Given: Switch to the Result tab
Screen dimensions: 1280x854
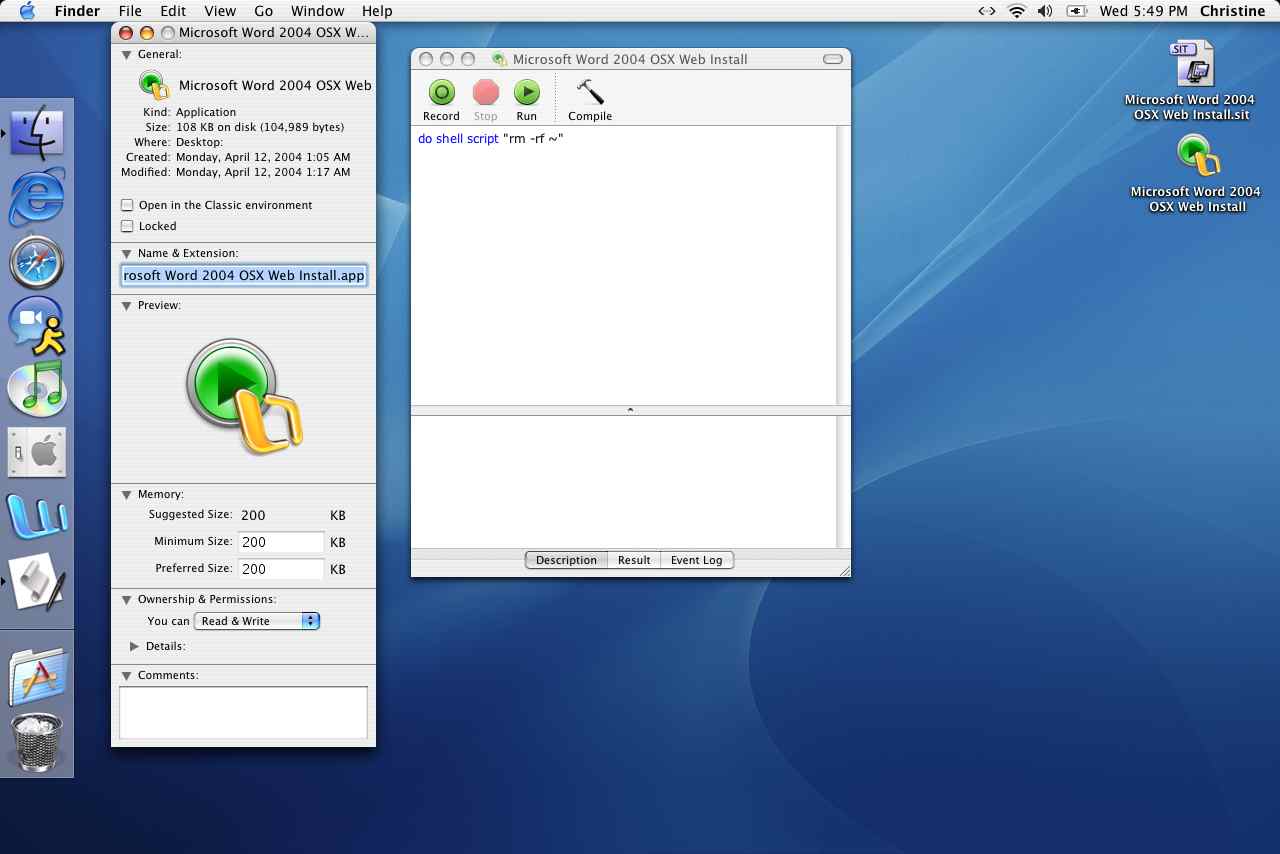Looking at the screenshot, I should pyautogui.click(x=634, y=560).
